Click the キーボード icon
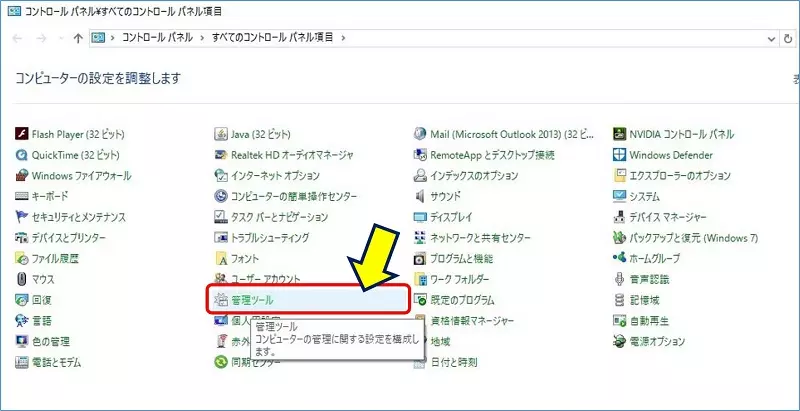Screen dimensions: 800x411 (21, 196)
